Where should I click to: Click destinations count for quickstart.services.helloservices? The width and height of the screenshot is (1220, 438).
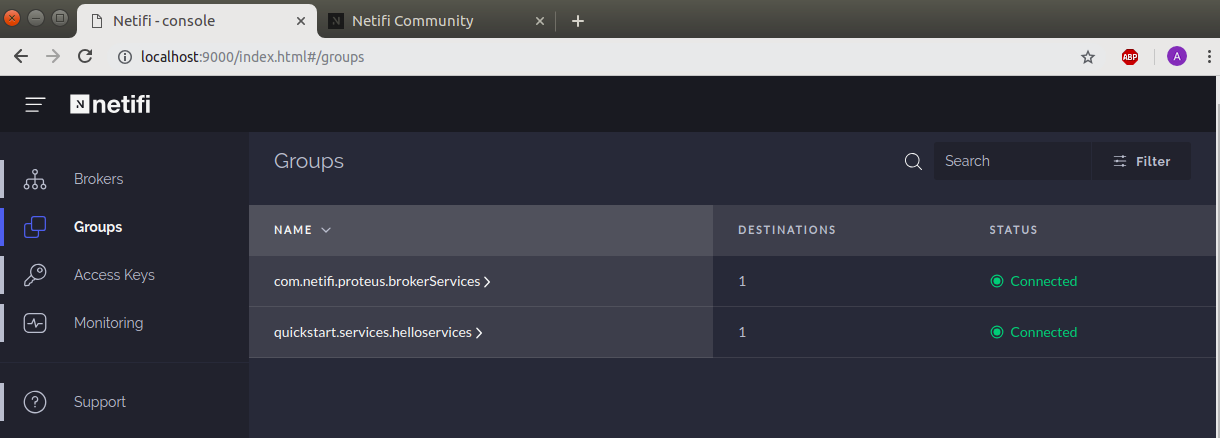coord(742,332)
